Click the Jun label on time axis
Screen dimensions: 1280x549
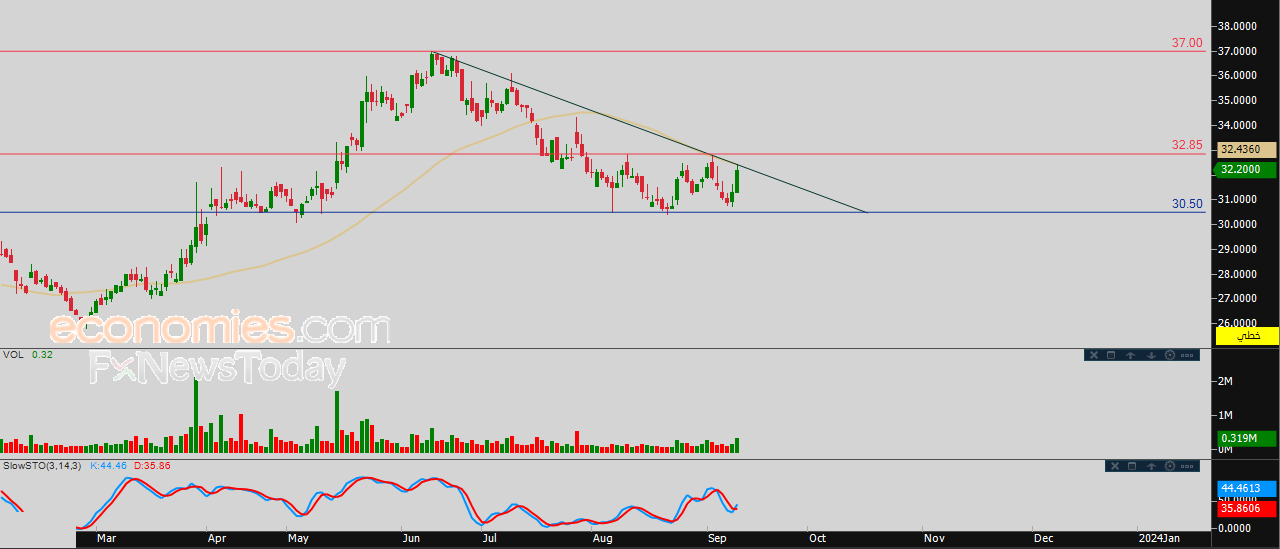click(412, 538)
